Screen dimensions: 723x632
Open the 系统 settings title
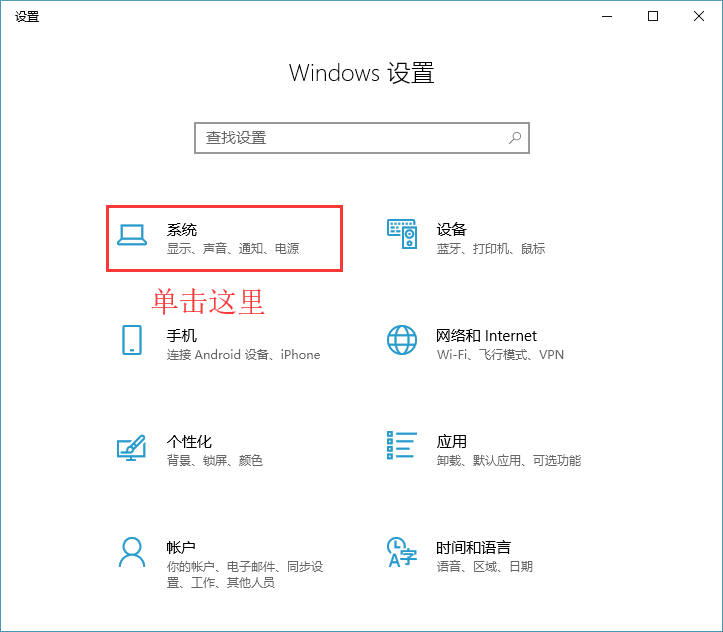[x=182, y=230]
